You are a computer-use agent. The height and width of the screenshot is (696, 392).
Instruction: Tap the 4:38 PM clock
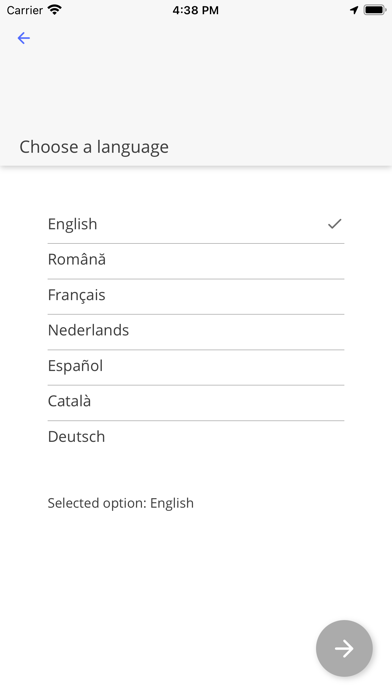(x=196, y=10)
